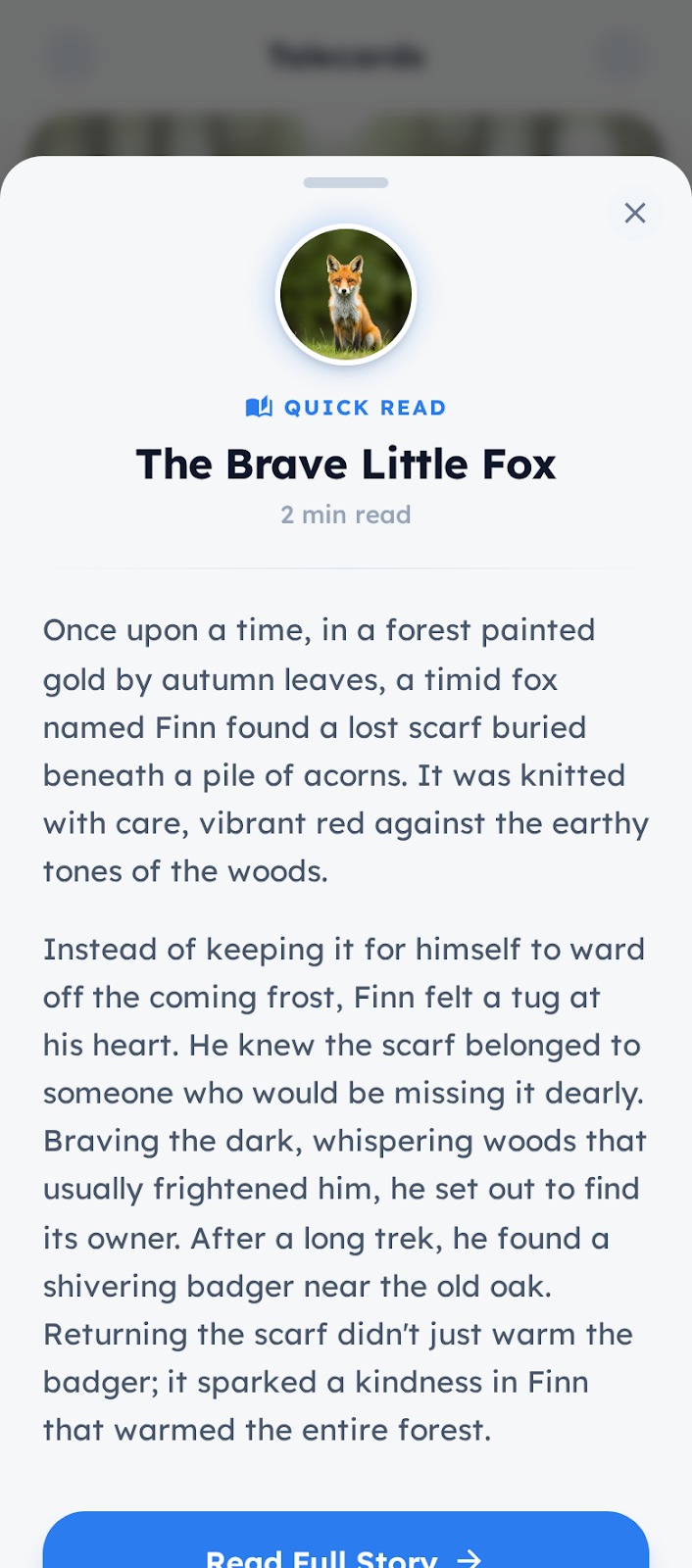Close the story preview sheet
Image resolution: width=692 pixels, height=1568 pixels.
[x=635, y=213]
